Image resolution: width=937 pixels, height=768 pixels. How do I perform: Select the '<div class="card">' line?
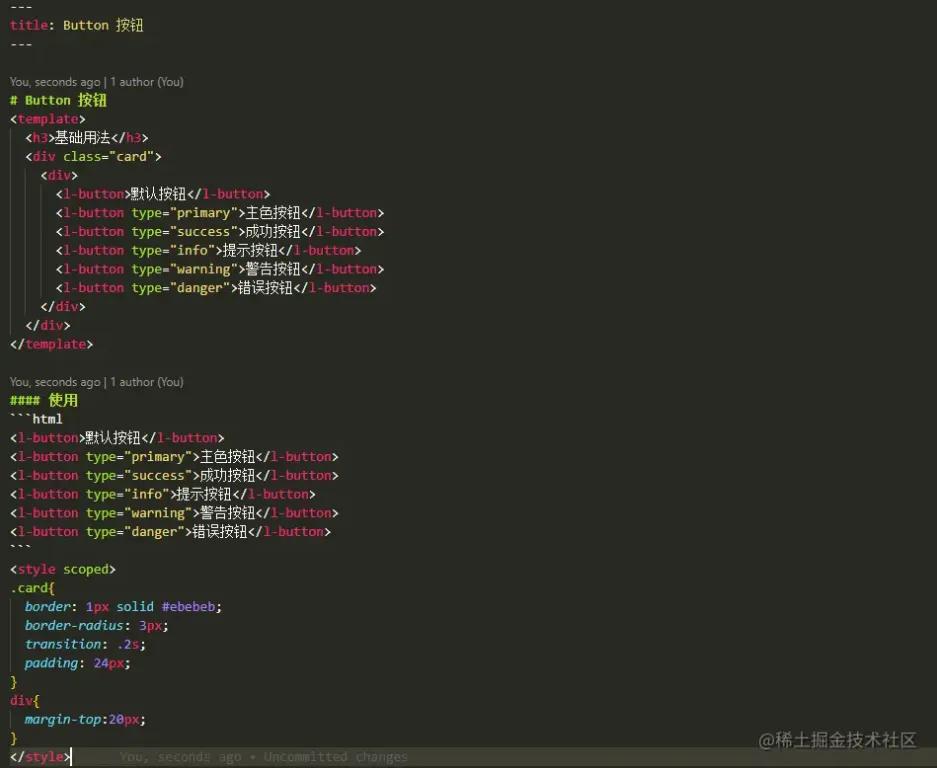93,157
